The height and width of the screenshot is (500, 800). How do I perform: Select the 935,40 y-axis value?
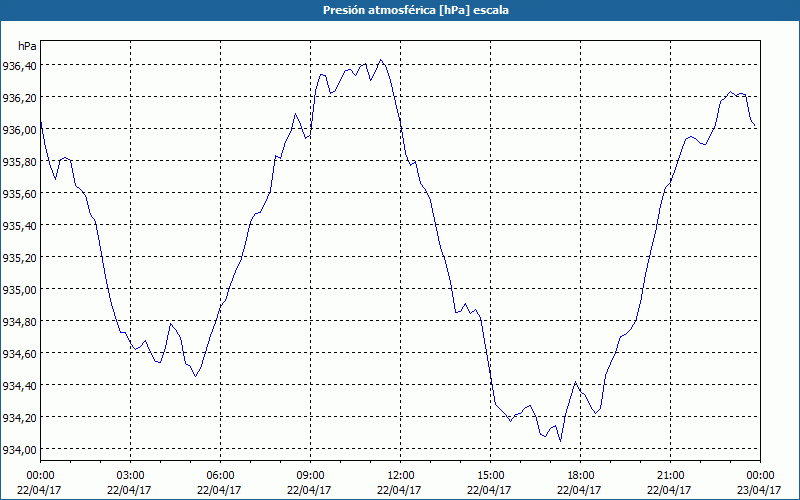[x=19, y=226]
